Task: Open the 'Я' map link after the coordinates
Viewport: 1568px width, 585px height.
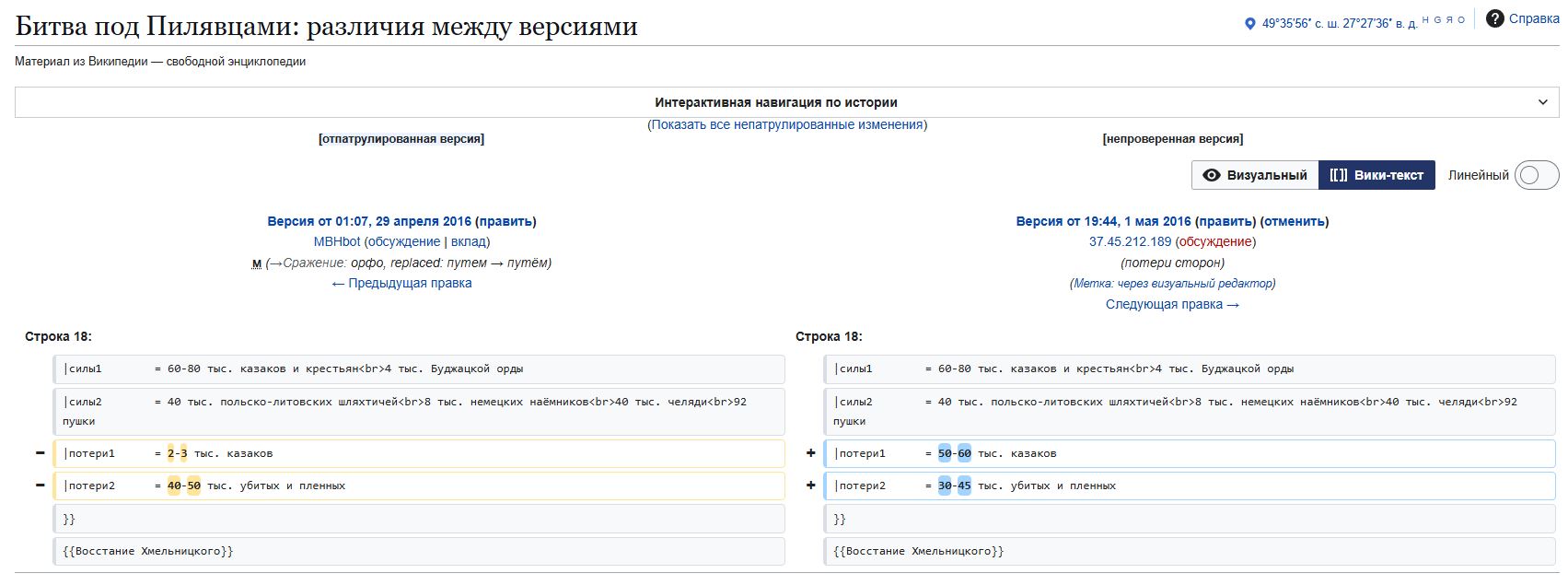Action: point(1449,19)
